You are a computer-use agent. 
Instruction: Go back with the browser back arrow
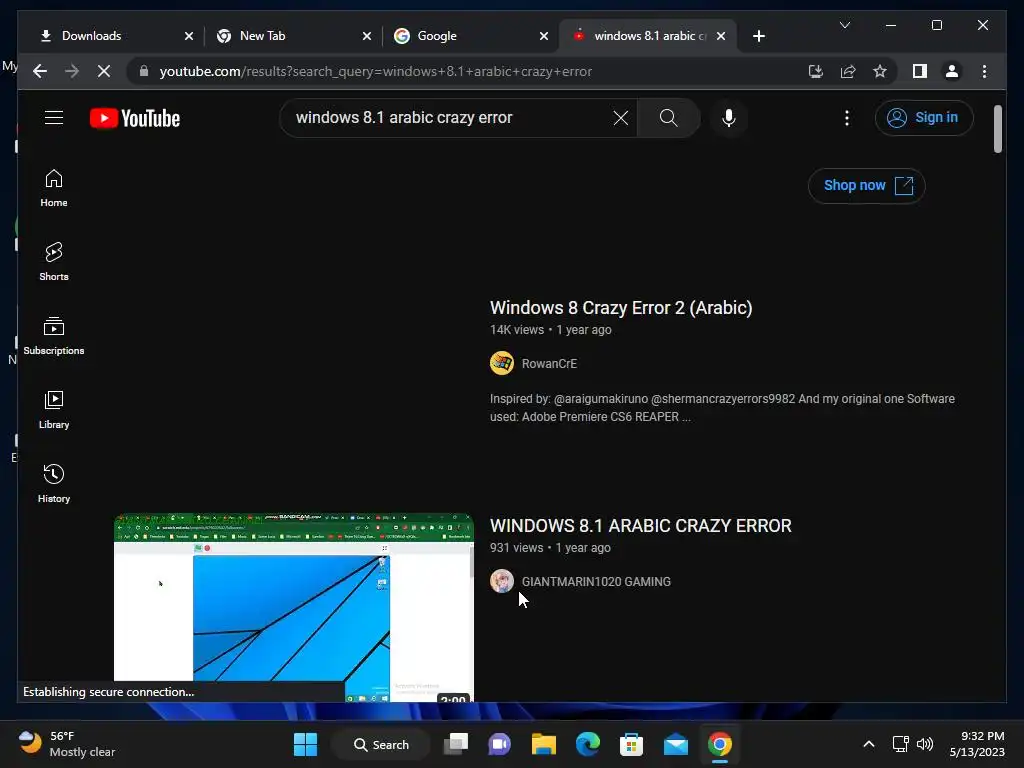pyautogui.click(x=40, y=71)
